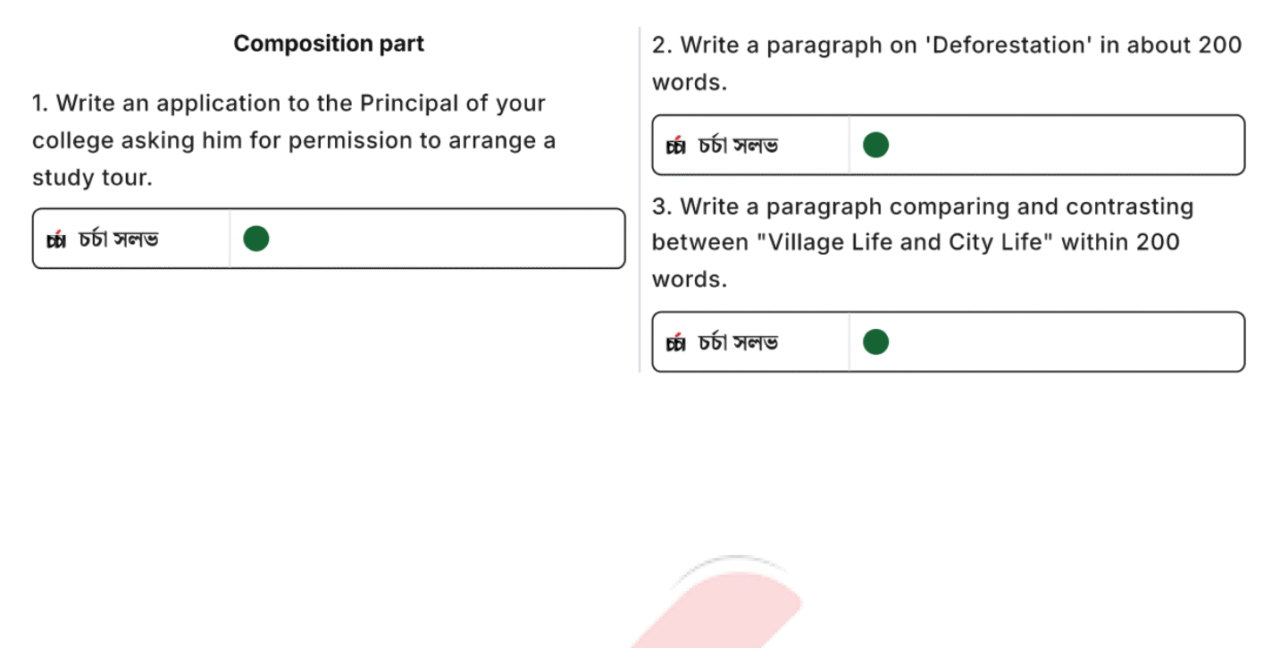The image size is (1280, 648).
Task: Open চর্চা সলভ under the Deforestation question
Action: [x=738, y=146]
